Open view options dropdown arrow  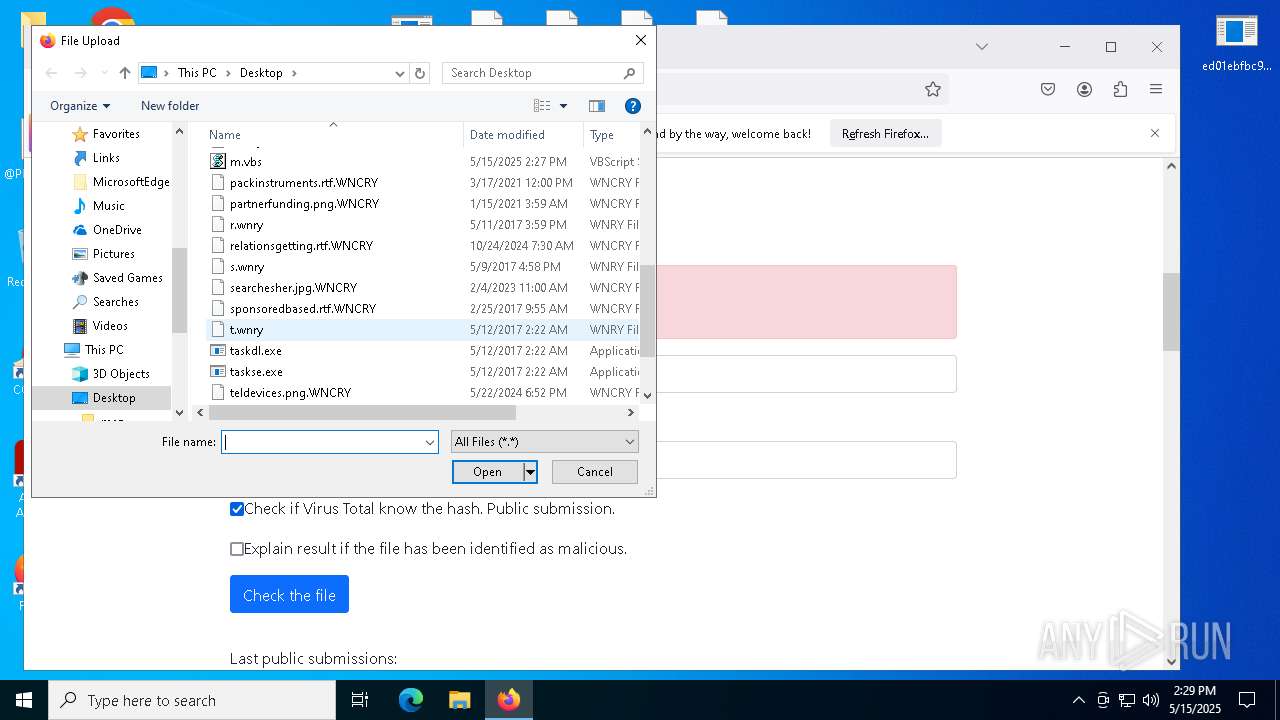click(x=563, y=106)
